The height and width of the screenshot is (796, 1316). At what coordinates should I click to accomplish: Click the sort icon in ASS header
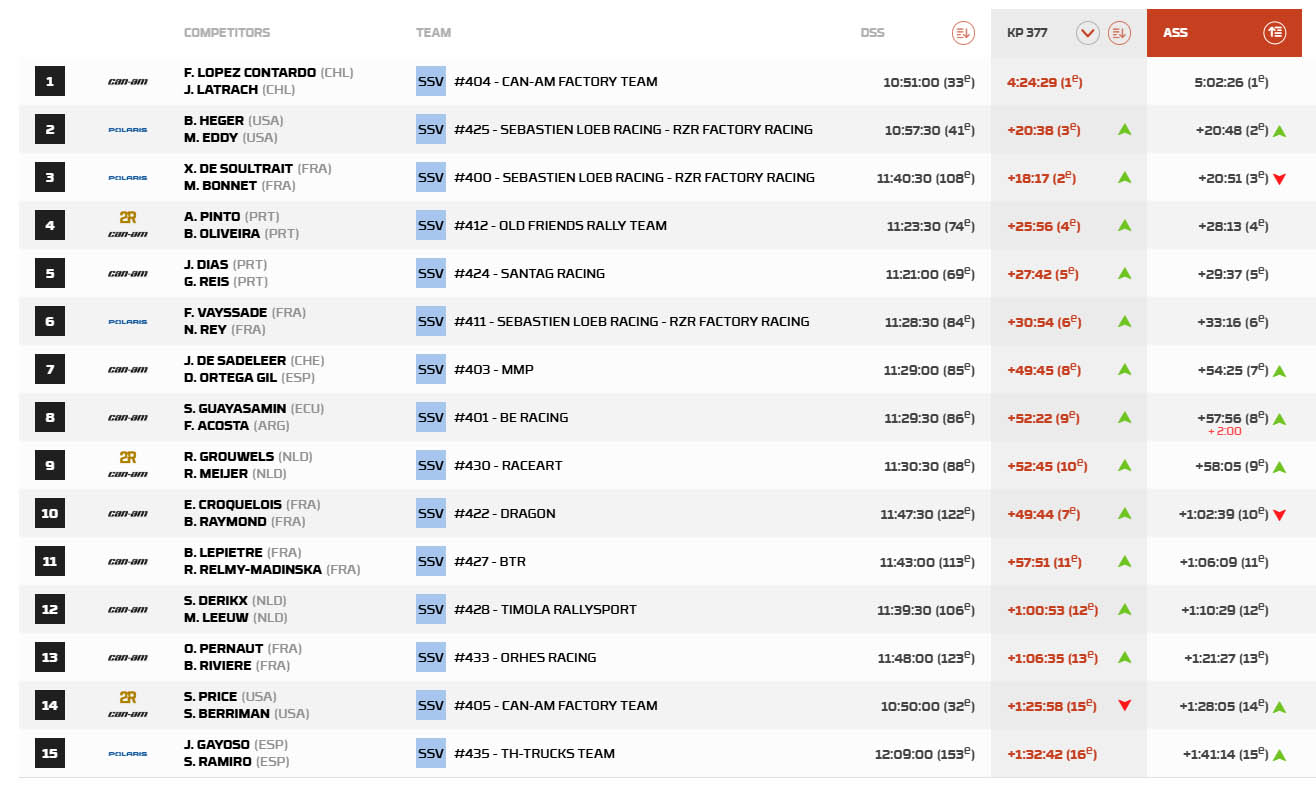[x=1274, y=33]
